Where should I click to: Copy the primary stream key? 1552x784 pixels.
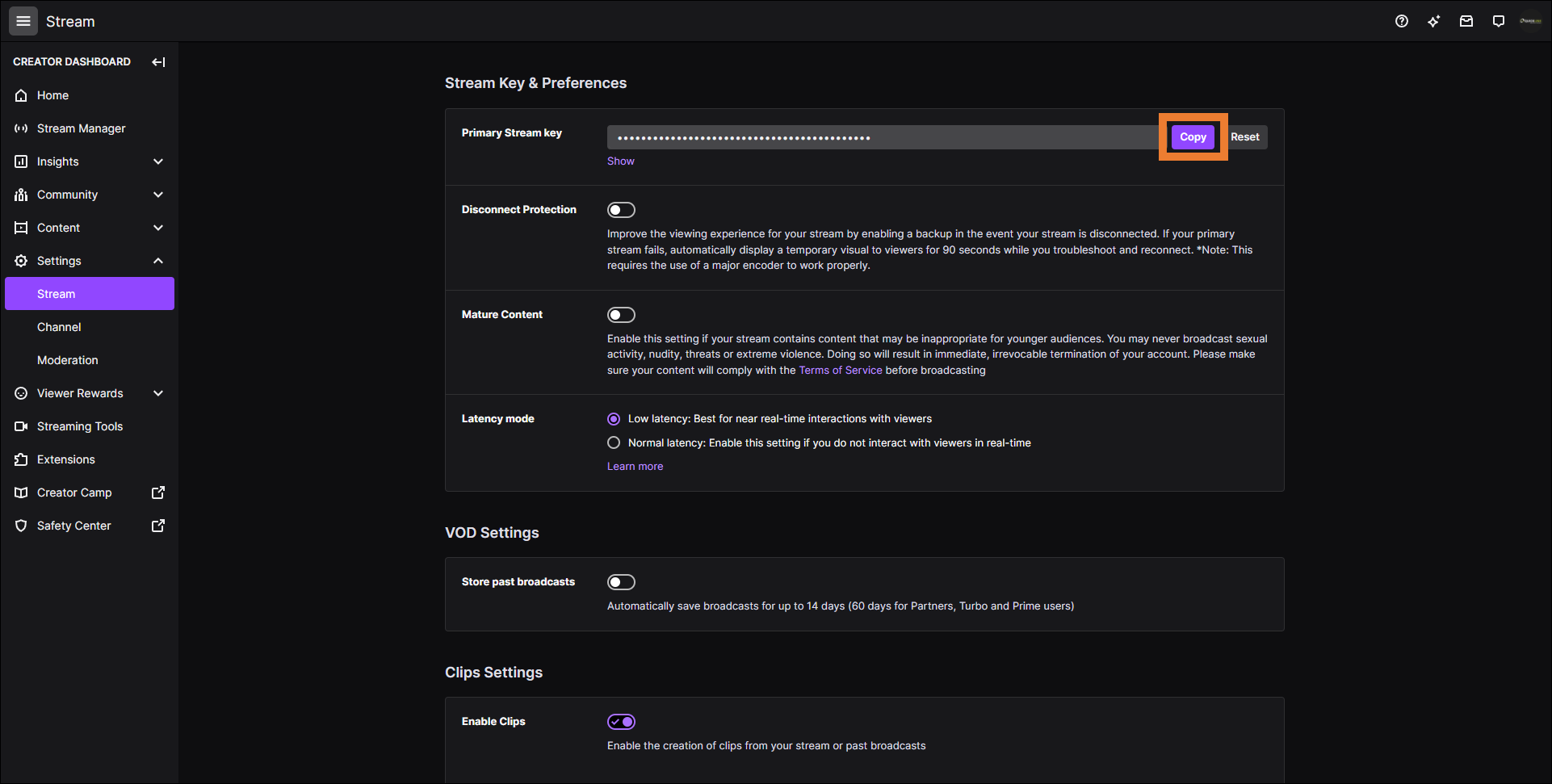pos(1193,137)
